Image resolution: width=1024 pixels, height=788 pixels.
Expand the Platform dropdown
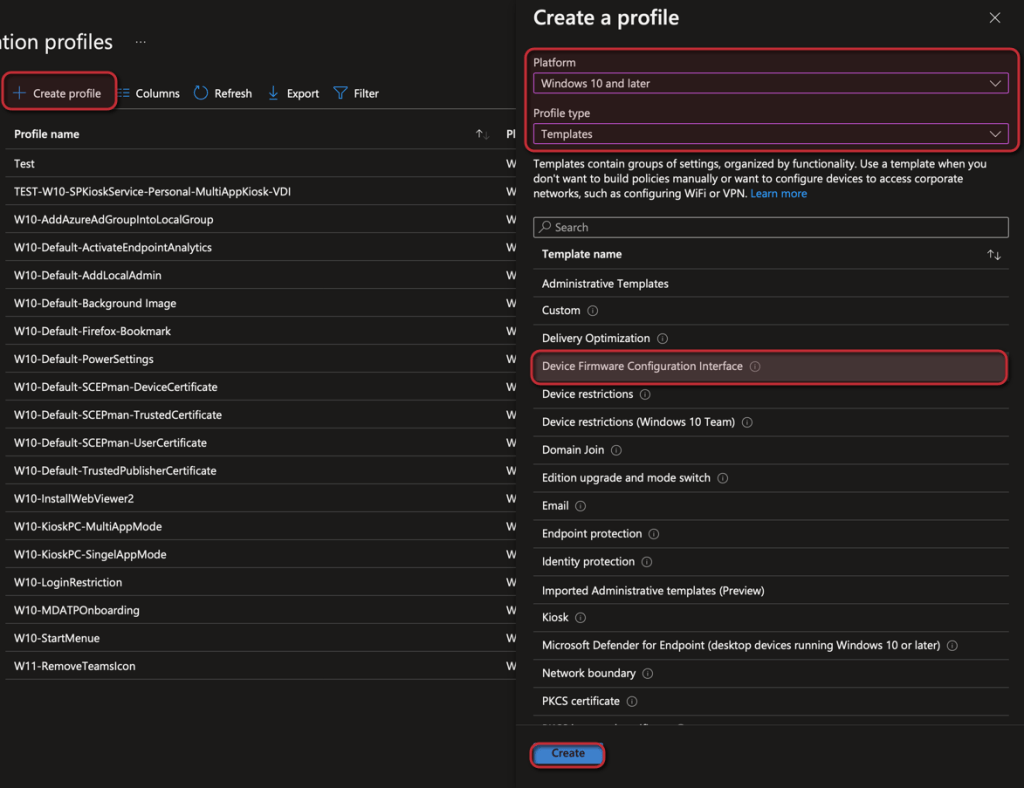click(769, 84)
